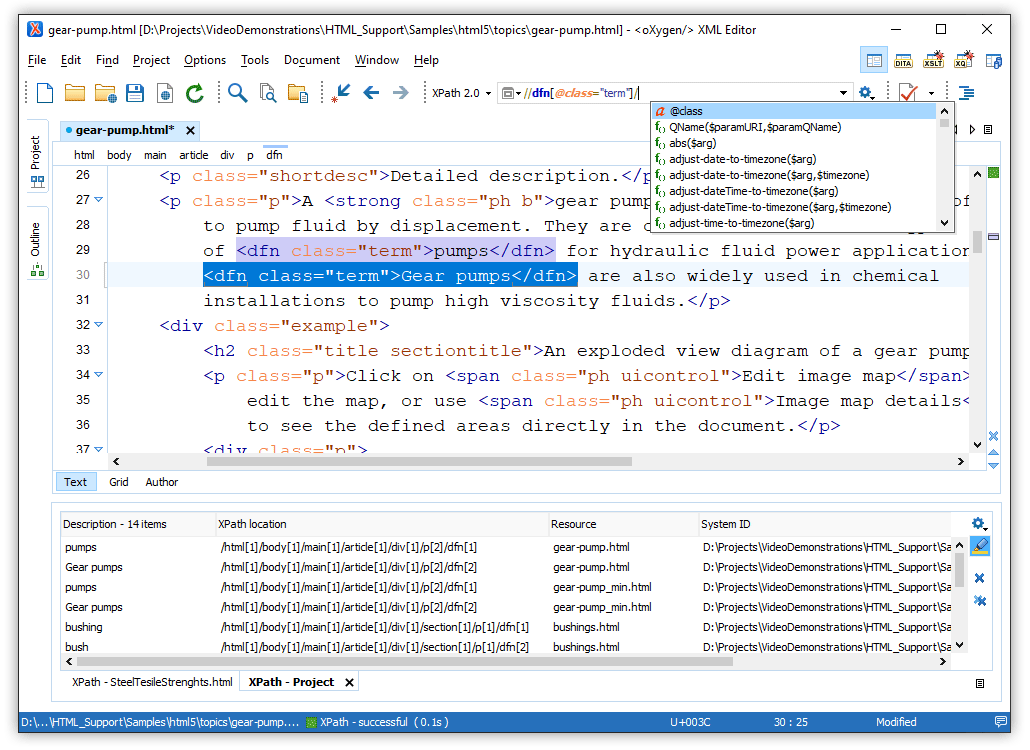Click the 'body' breadcrumb element
Image resolution: width=1030 pixels, height=750 pixels.
119,155
